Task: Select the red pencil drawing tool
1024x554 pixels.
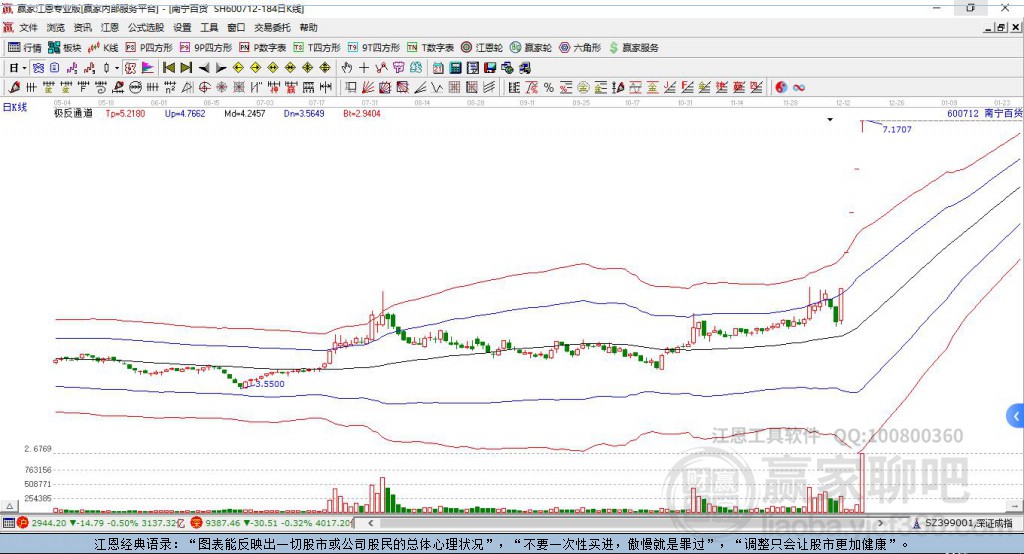Action: (14, 88)
